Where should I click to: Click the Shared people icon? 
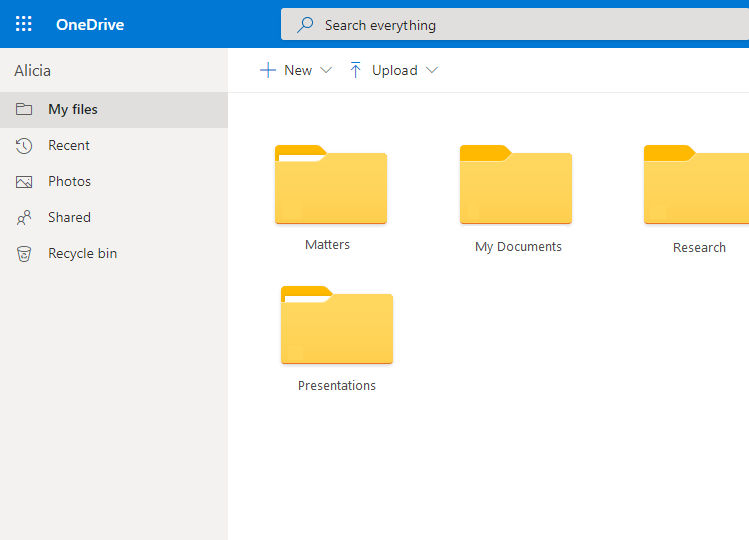[24, 217]
